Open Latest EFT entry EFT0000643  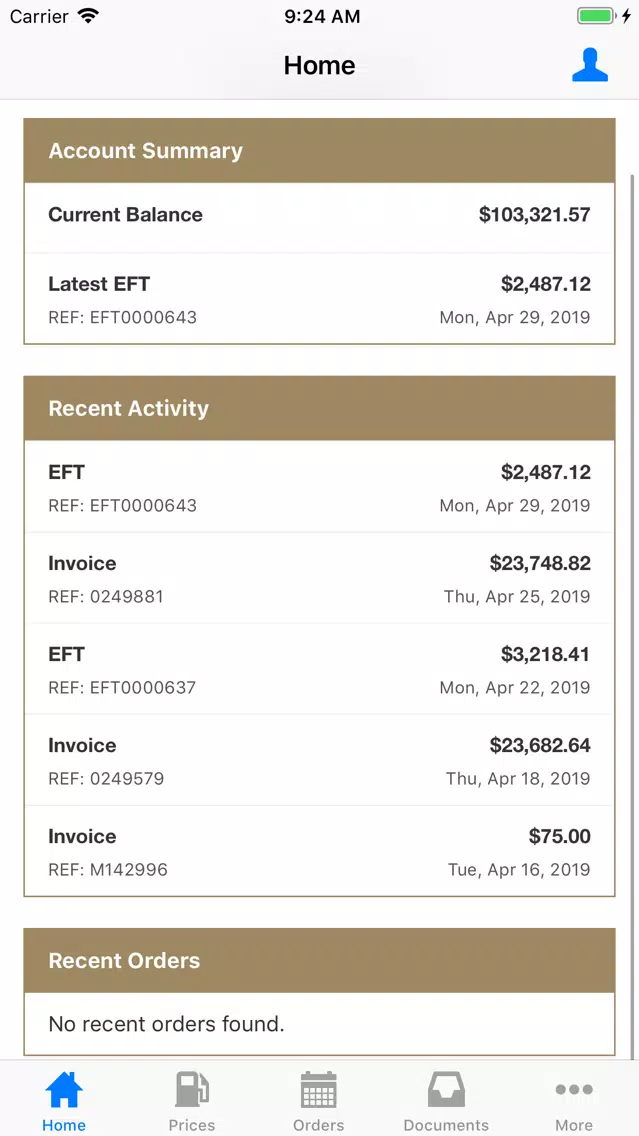click(320, 298)
